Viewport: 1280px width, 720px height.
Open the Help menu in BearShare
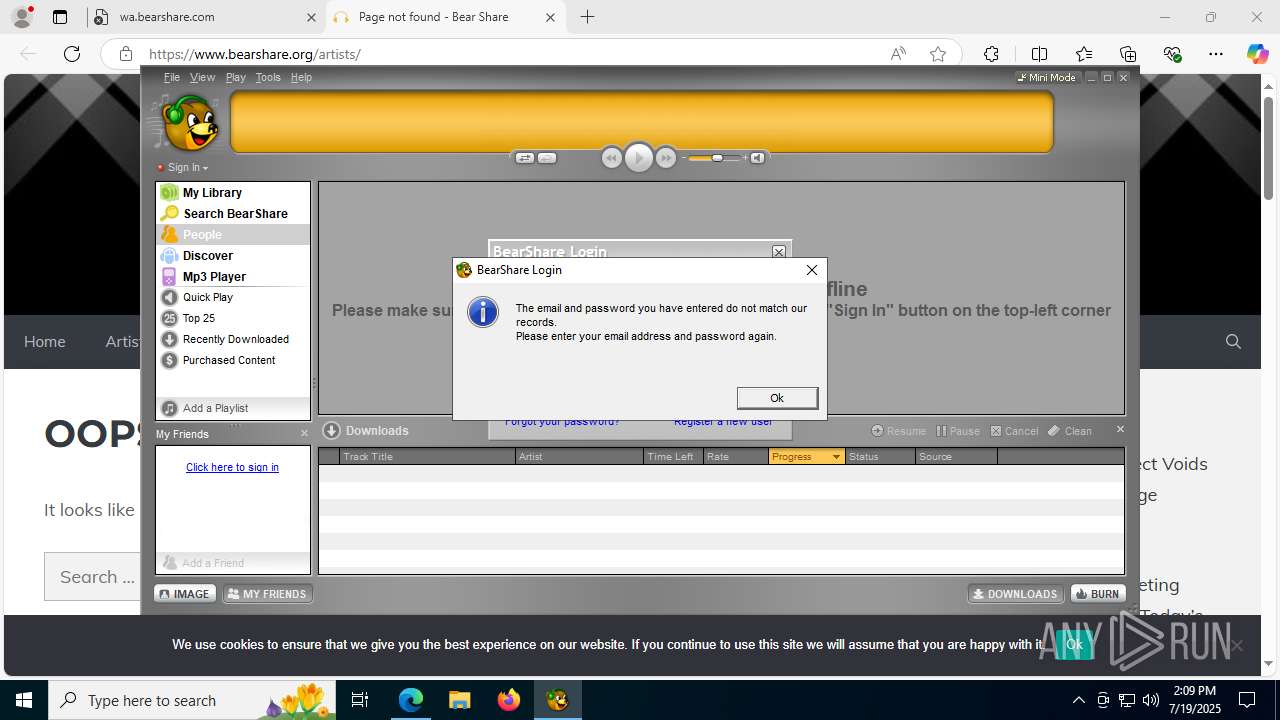(301, 77)
